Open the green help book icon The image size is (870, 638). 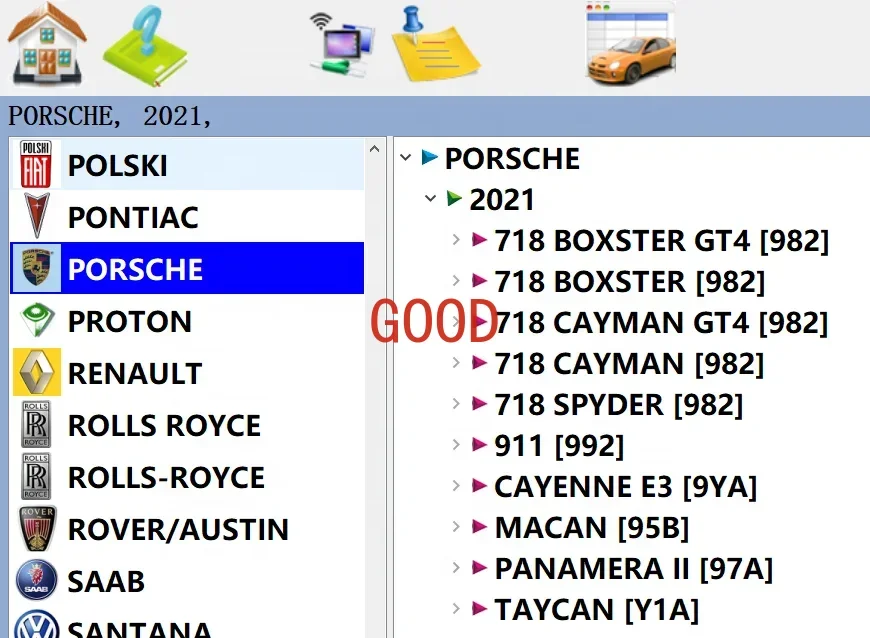(x=145, y=47)
